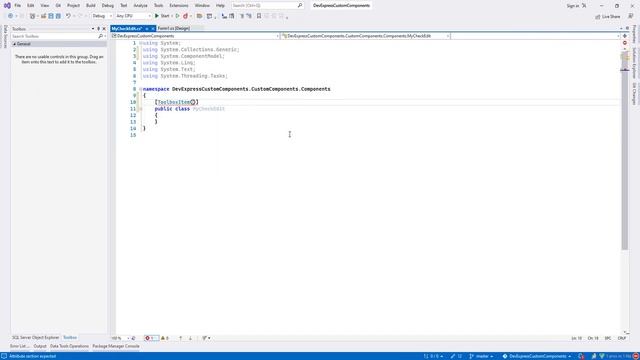640x360 pixels.
Task: Open the Output tab
Action: click(40, 346)
